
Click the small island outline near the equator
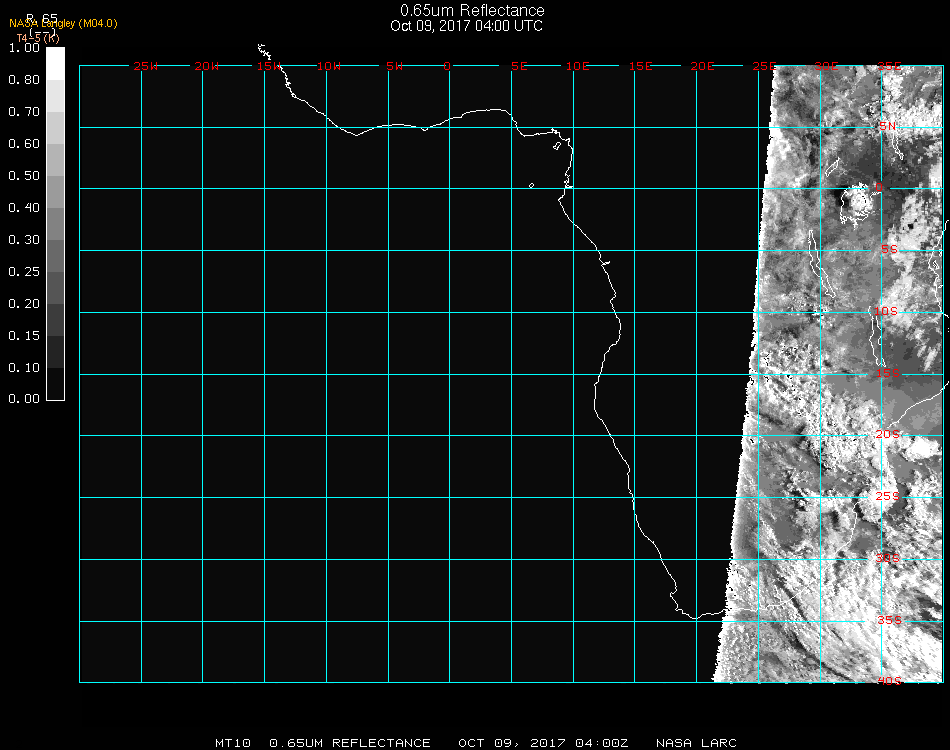(531, 185)
